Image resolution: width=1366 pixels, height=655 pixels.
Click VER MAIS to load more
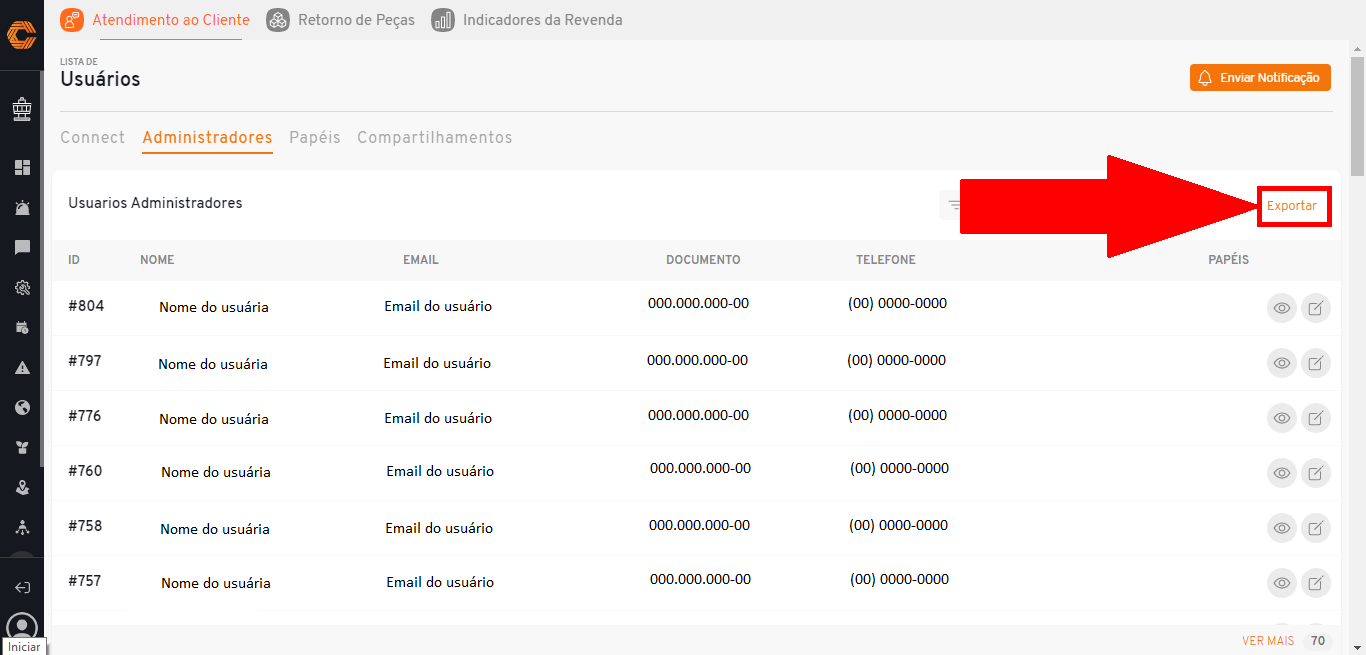[x=1268, y=641]
